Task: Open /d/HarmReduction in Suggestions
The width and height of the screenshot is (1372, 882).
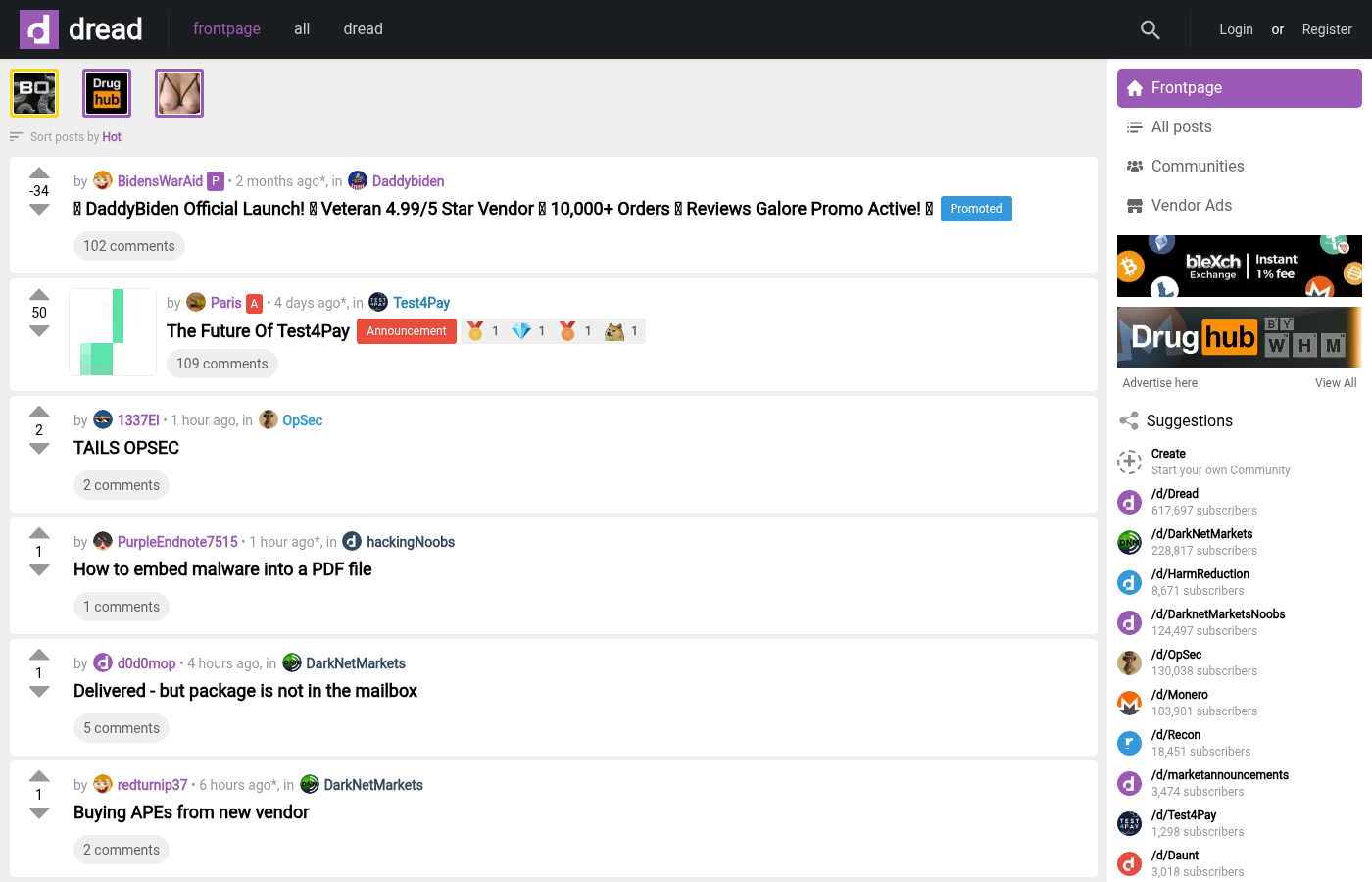Action: click(1200, 574)
